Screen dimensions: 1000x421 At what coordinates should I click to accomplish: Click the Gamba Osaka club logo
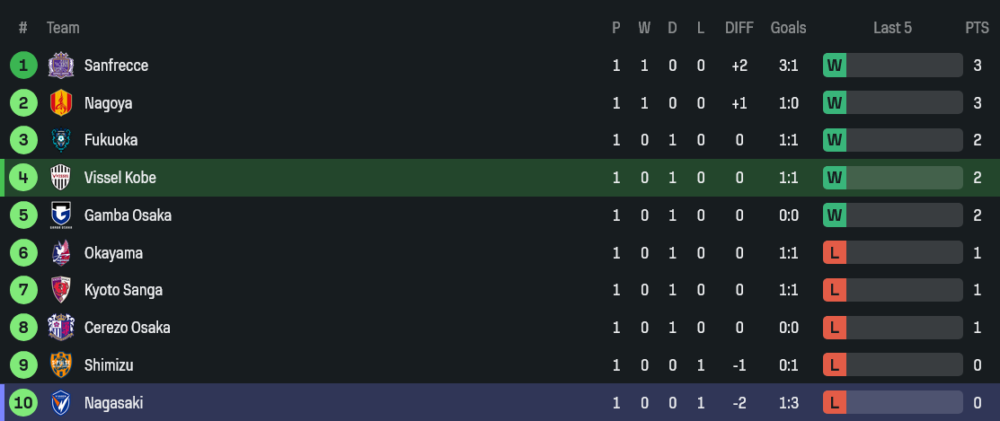coord(61,215)
